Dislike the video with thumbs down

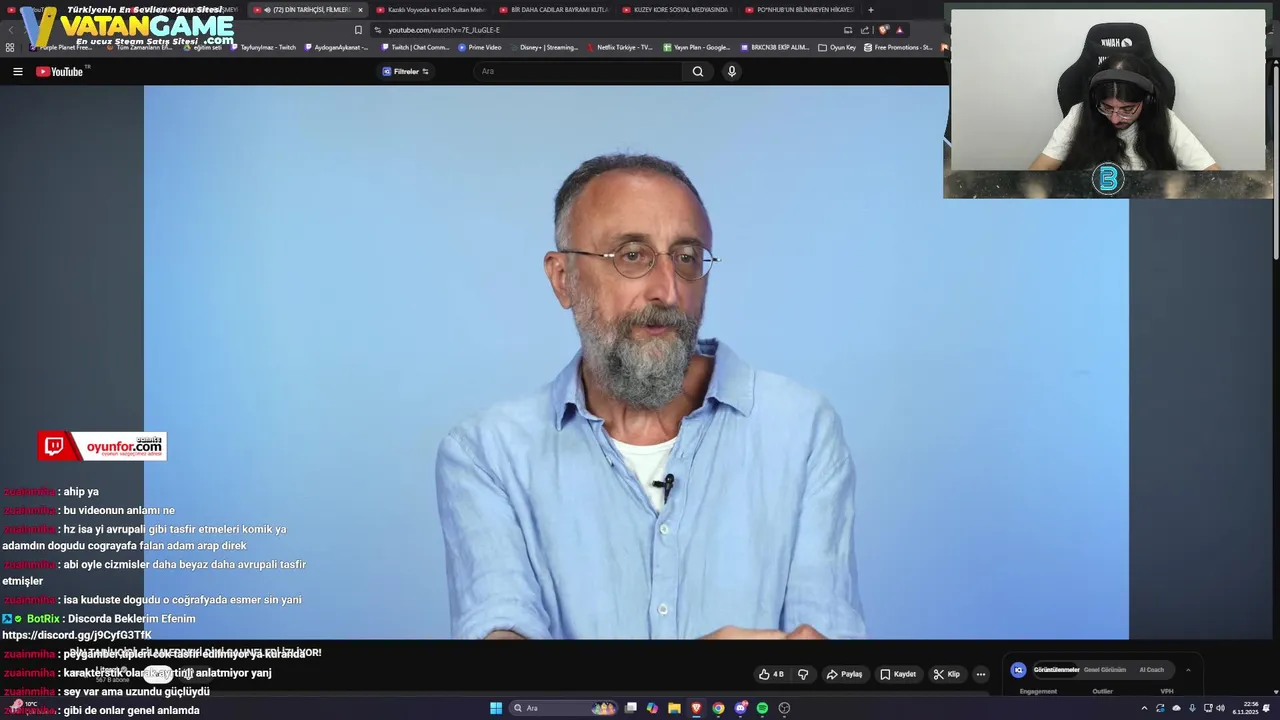(802, 674)
